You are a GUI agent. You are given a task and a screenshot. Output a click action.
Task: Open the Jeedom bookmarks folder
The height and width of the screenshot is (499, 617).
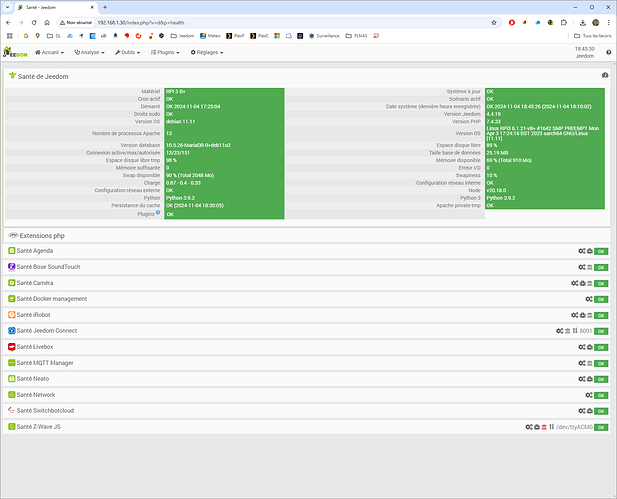pyautogui.click(x=182, y=36)
